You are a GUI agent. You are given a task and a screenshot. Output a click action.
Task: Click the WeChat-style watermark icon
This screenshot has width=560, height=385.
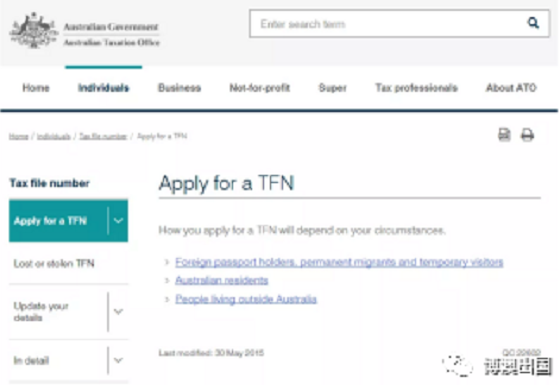[458, 366]
